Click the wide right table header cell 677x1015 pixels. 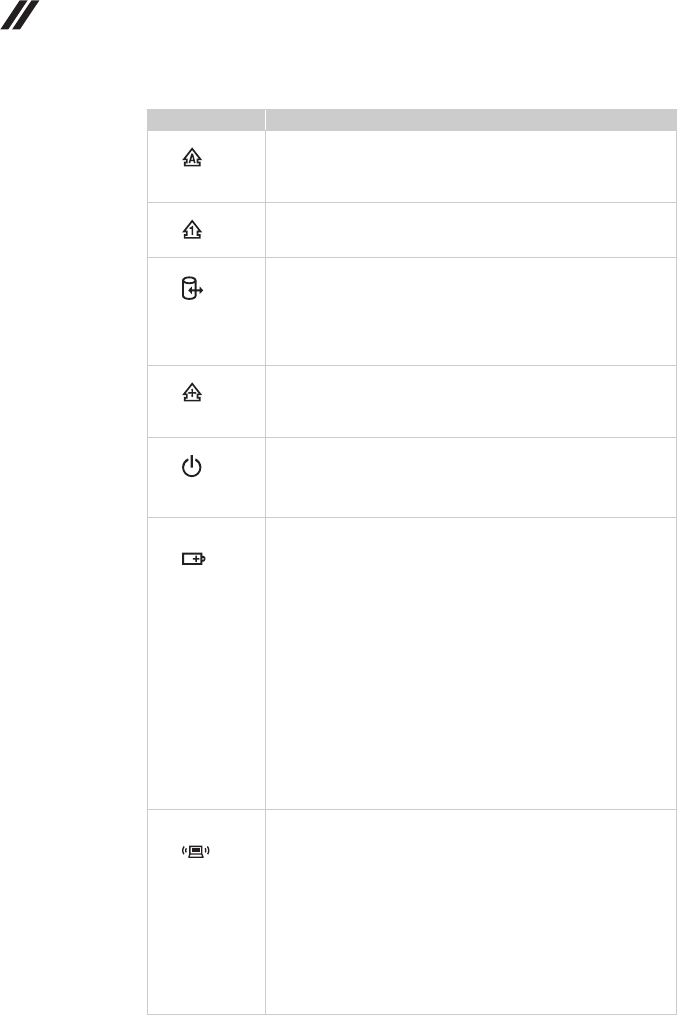[470, 119]
